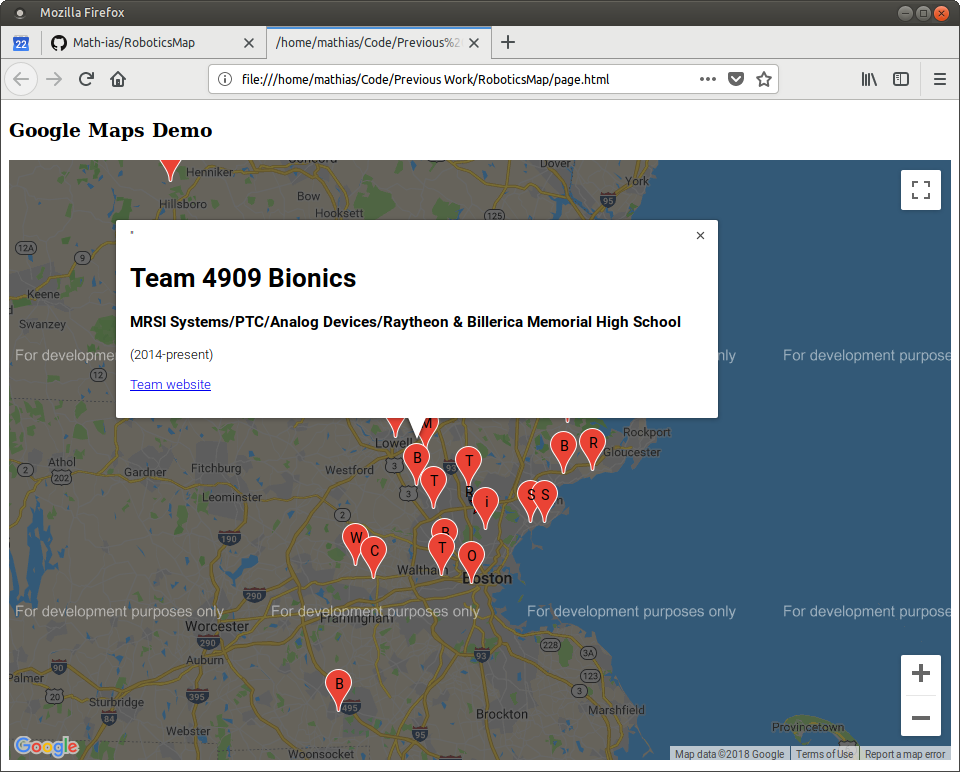Image resolution: width=960 pixels, height=772 pixels.
Task: Select the C map marker
Action: tap(374, 555)
